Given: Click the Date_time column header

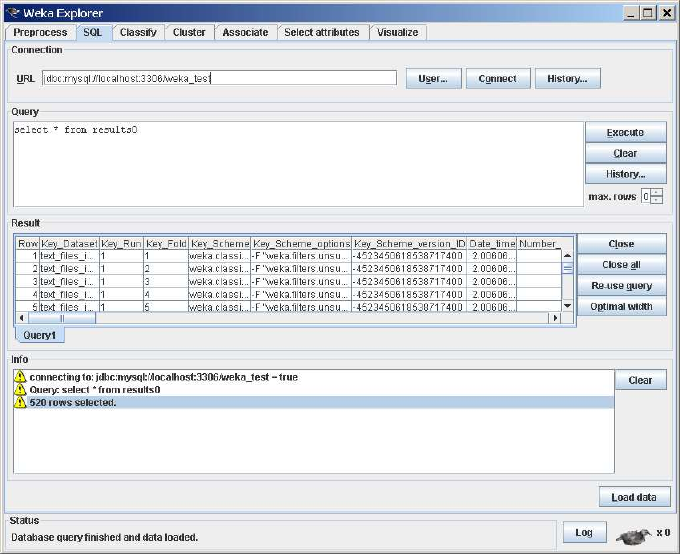Looking at the screenshot, I should click(x=492, y=244).
